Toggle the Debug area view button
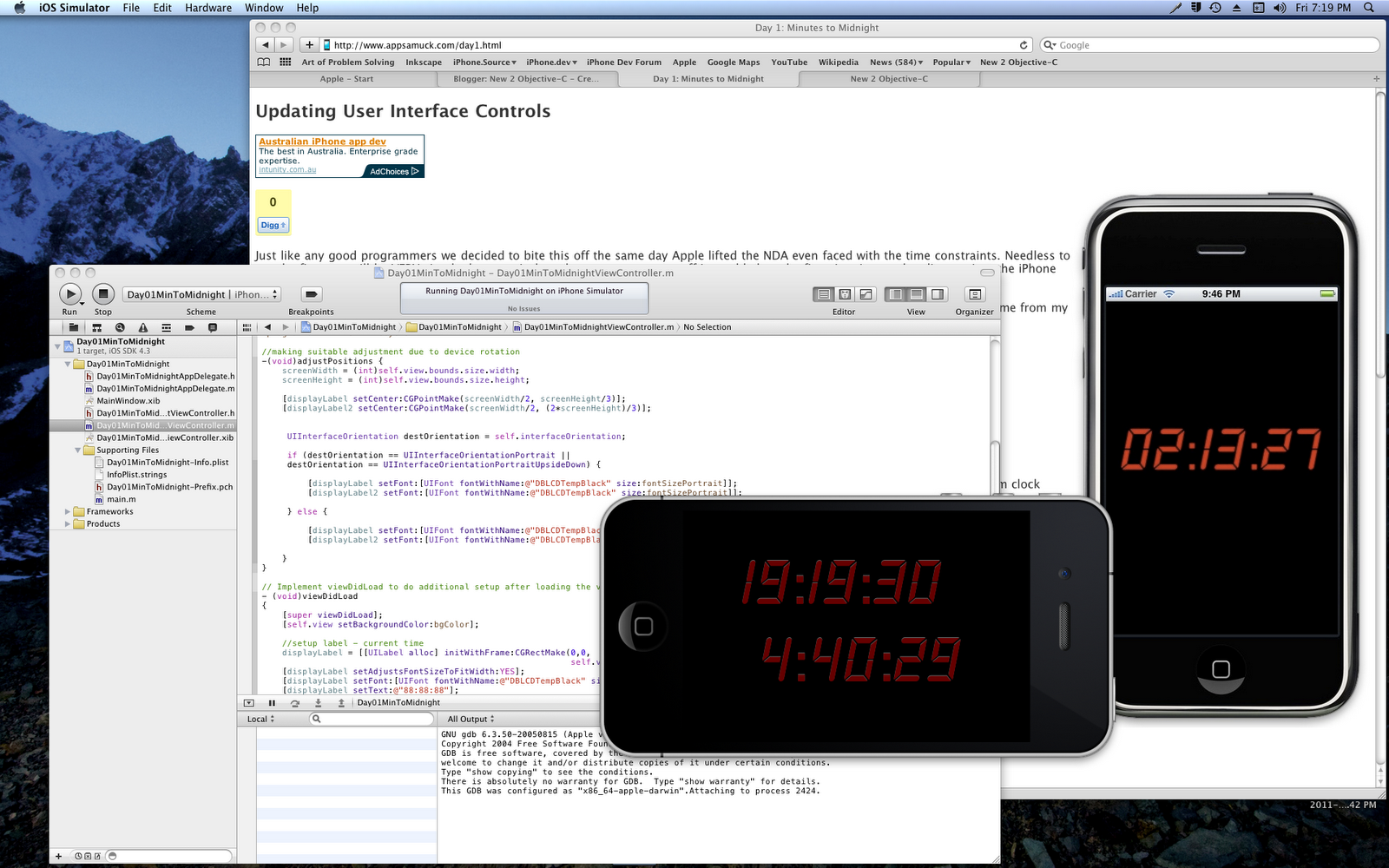Viewport: 1389px width, 868px height. (916, 294)
